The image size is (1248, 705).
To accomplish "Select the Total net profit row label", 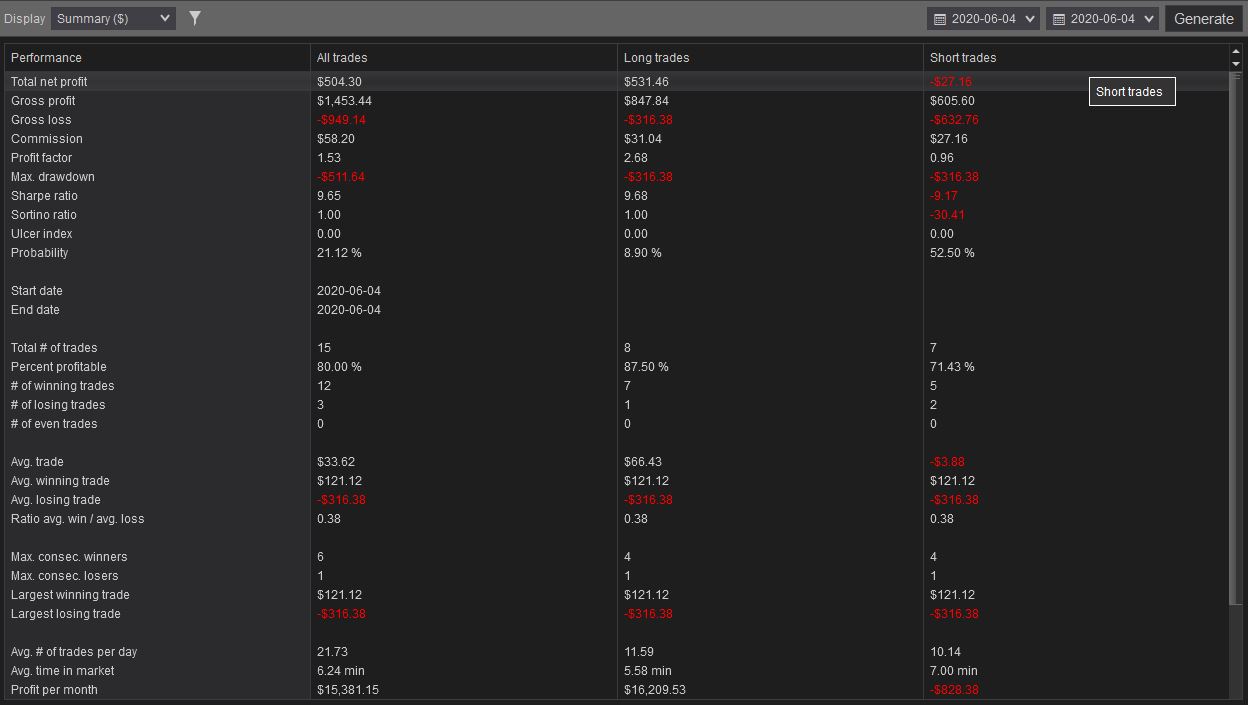I will 49,82.
